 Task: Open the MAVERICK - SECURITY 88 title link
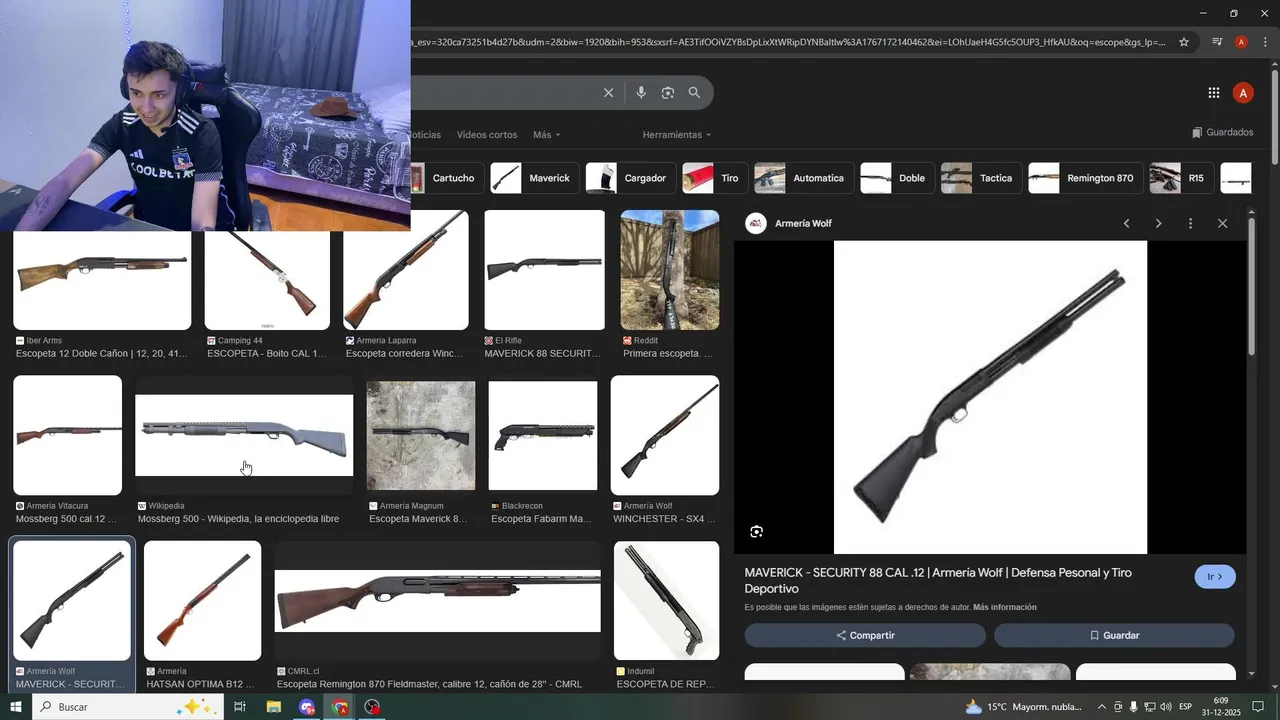[x=938, y=581]
